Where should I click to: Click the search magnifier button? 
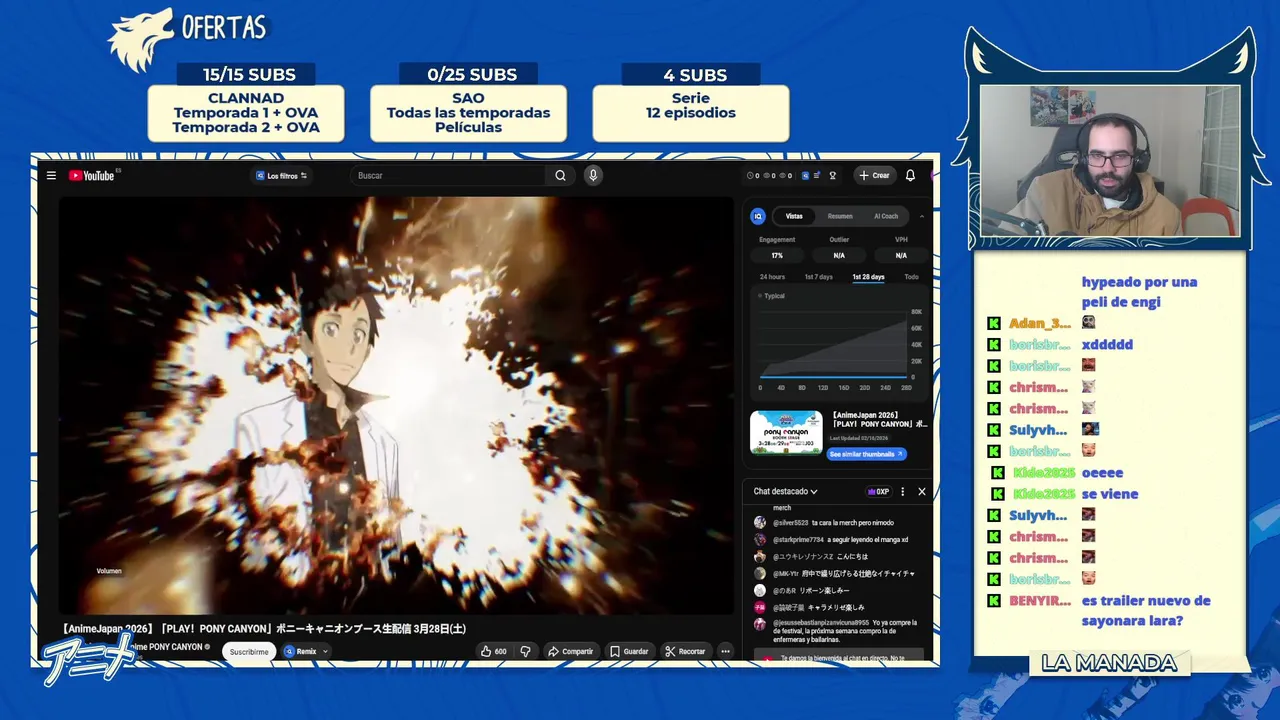(x=560, y=175)
